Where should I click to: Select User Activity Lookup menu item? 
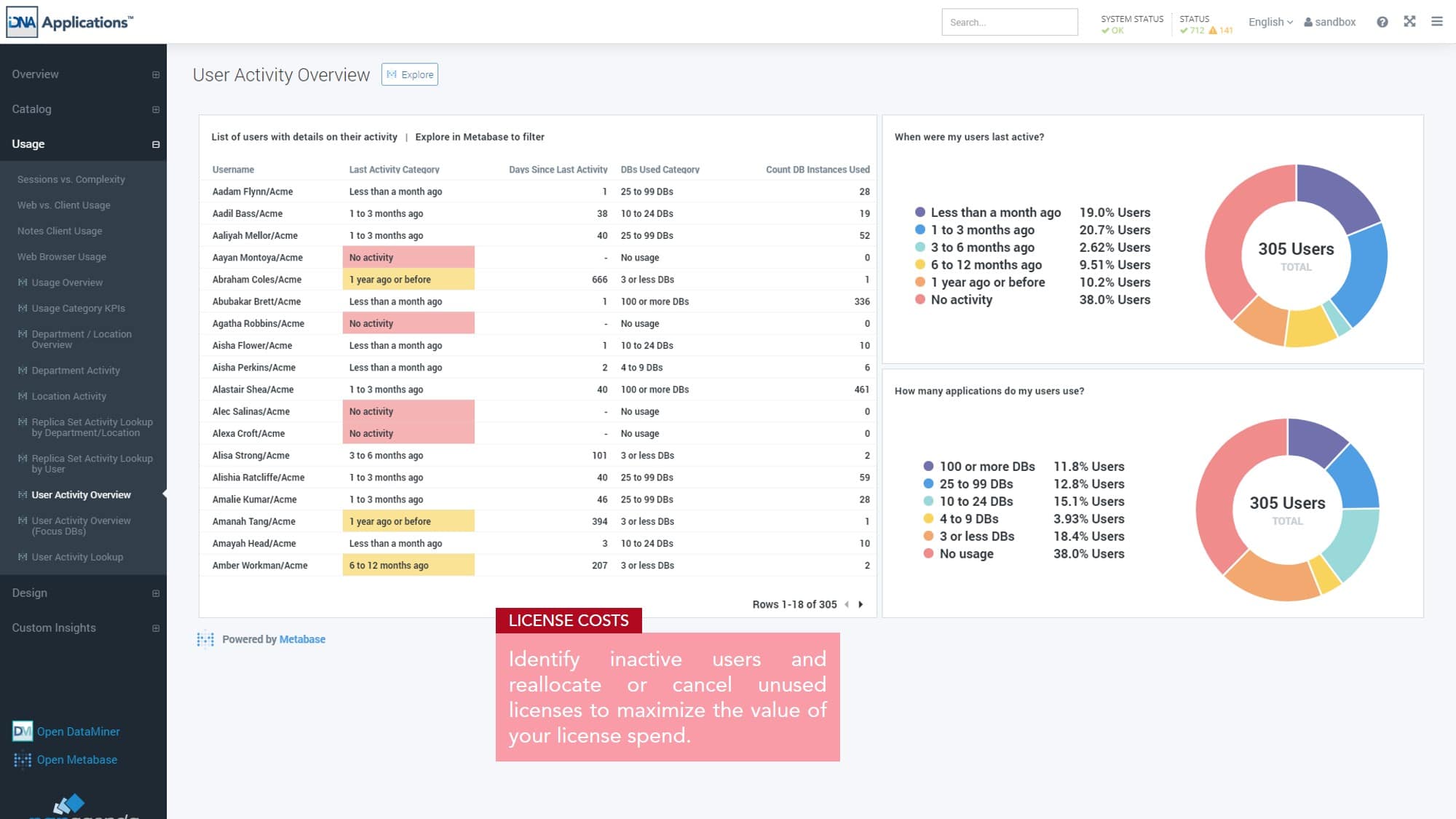coord(77,557)
